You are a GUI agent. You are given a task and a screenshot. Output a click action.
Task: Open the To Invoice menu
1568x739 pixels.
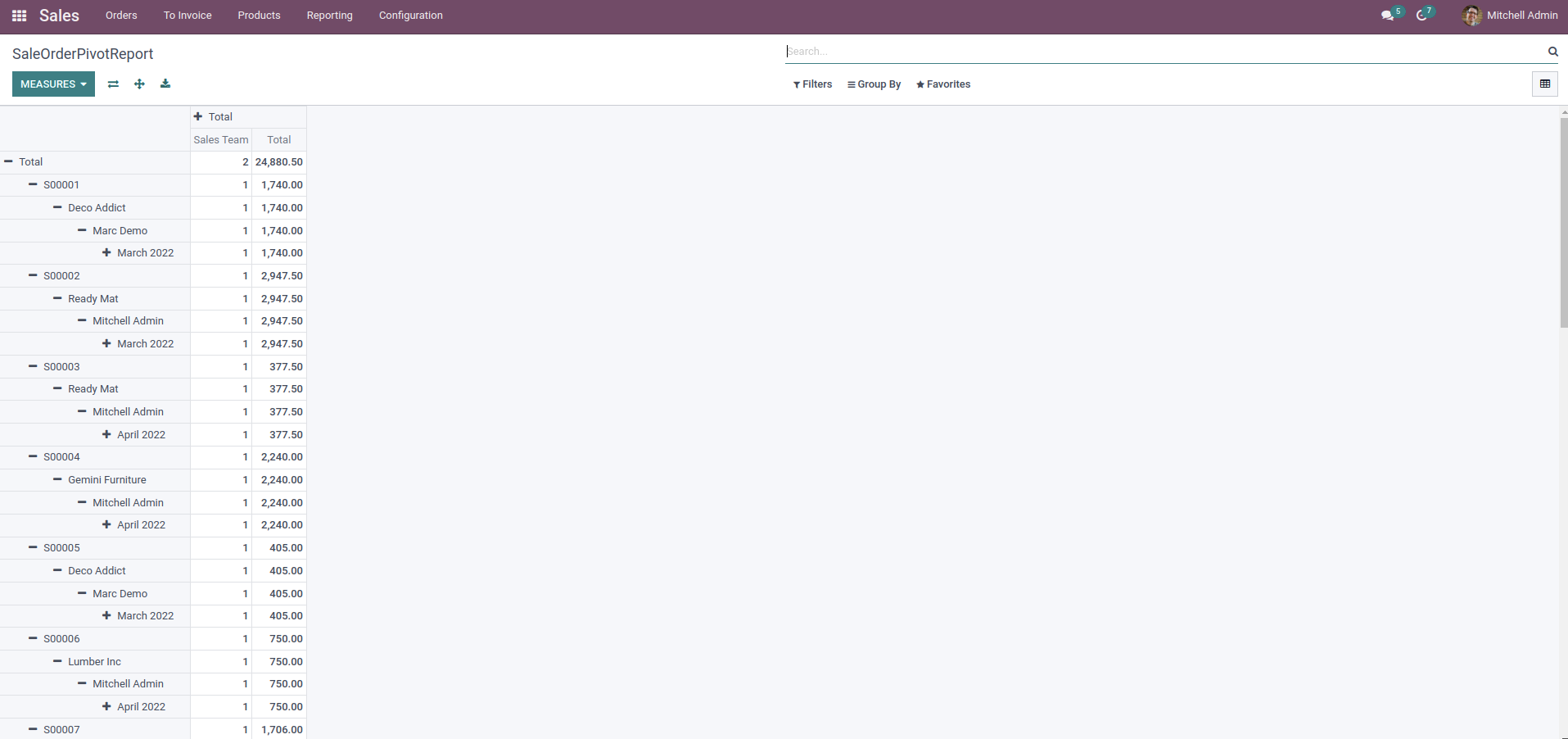tap(188, 16)
